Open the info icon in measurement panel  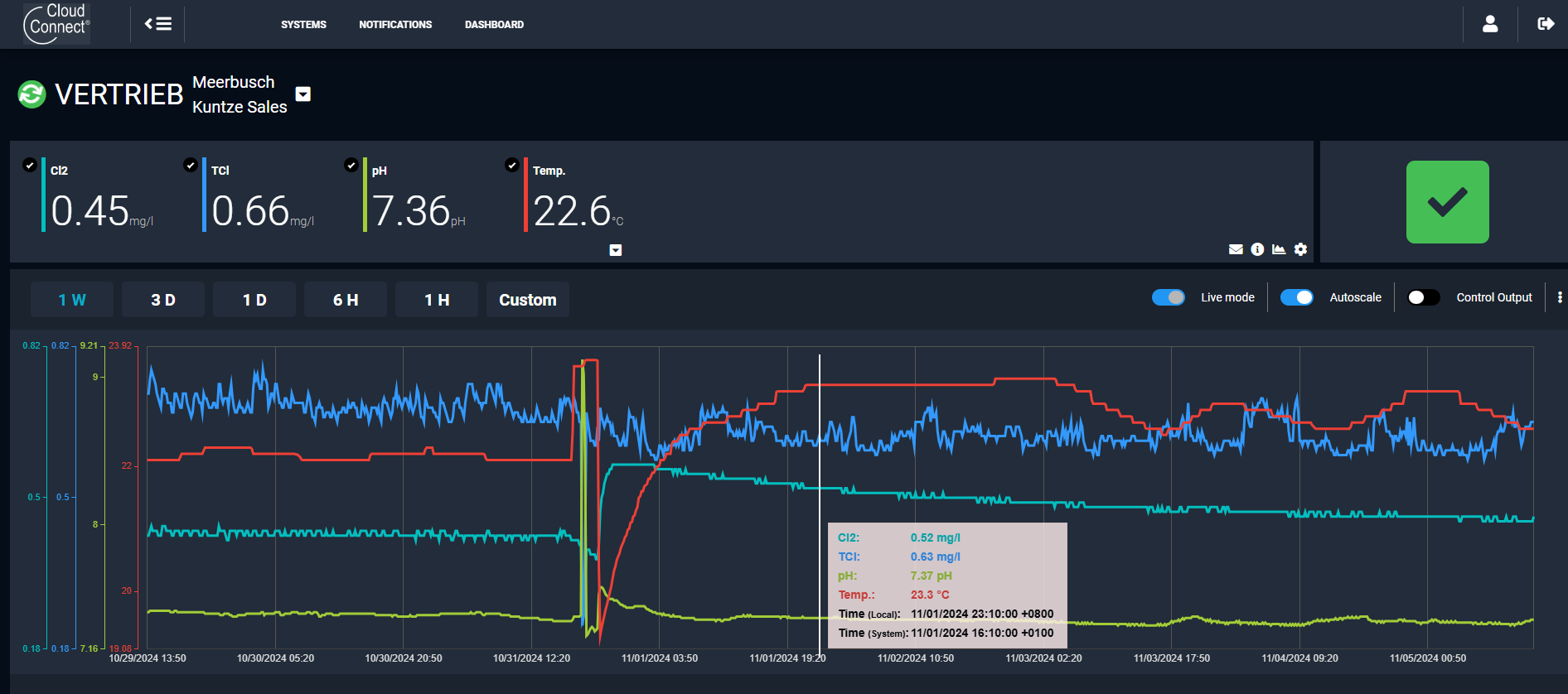(1257, 249)
